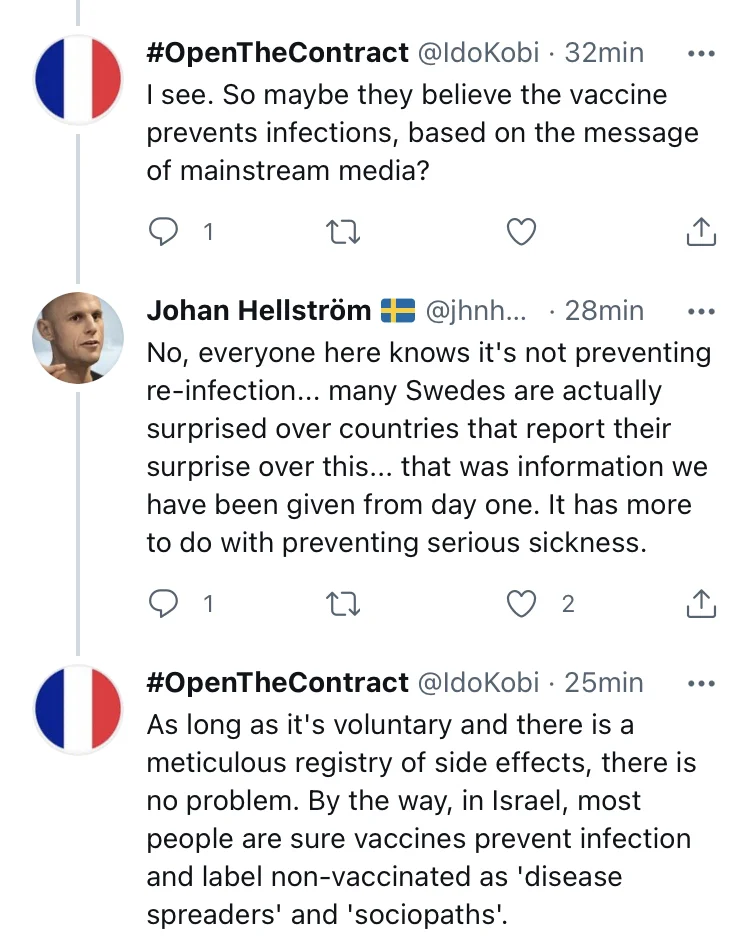Like the 32min #OpenTheContract tweet
Viewport: 750px width, 949px height.
click(x=522, y=232)
